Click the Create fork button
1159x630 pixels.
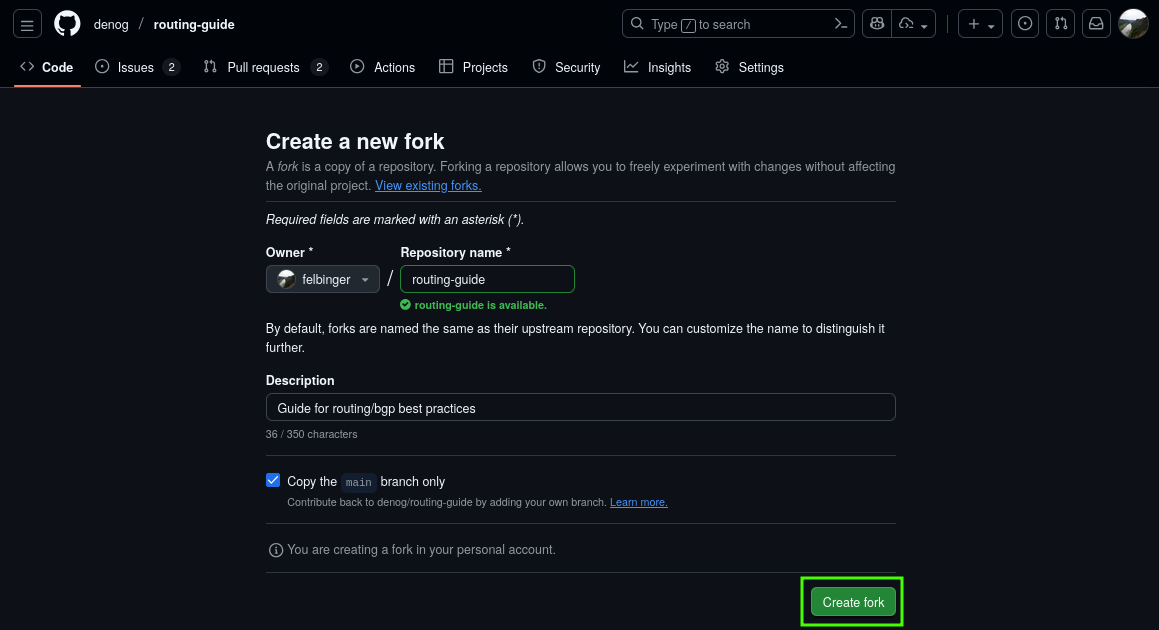[853, 602]
